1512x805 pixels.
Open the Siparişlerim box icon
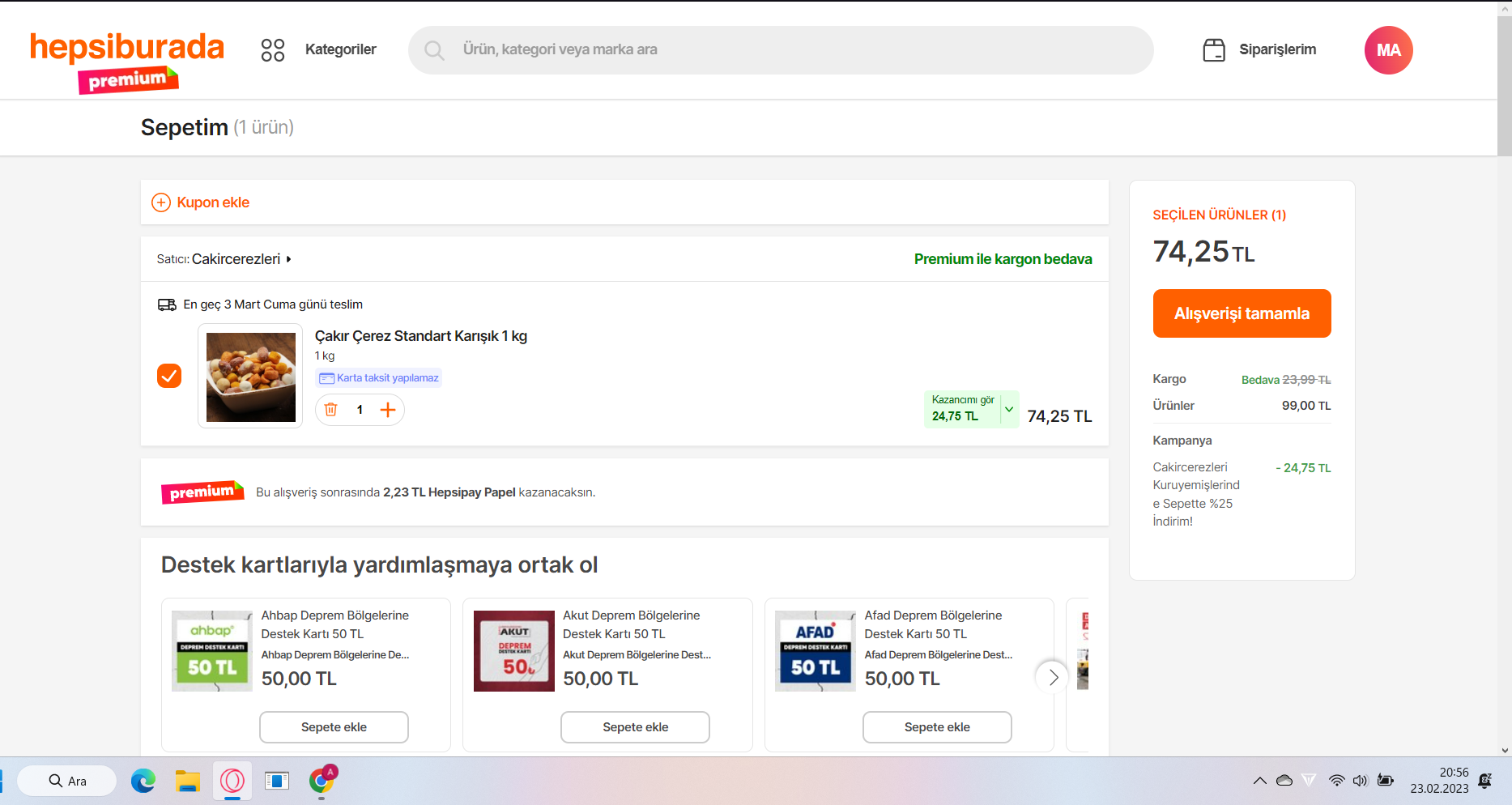point(1214,50)
